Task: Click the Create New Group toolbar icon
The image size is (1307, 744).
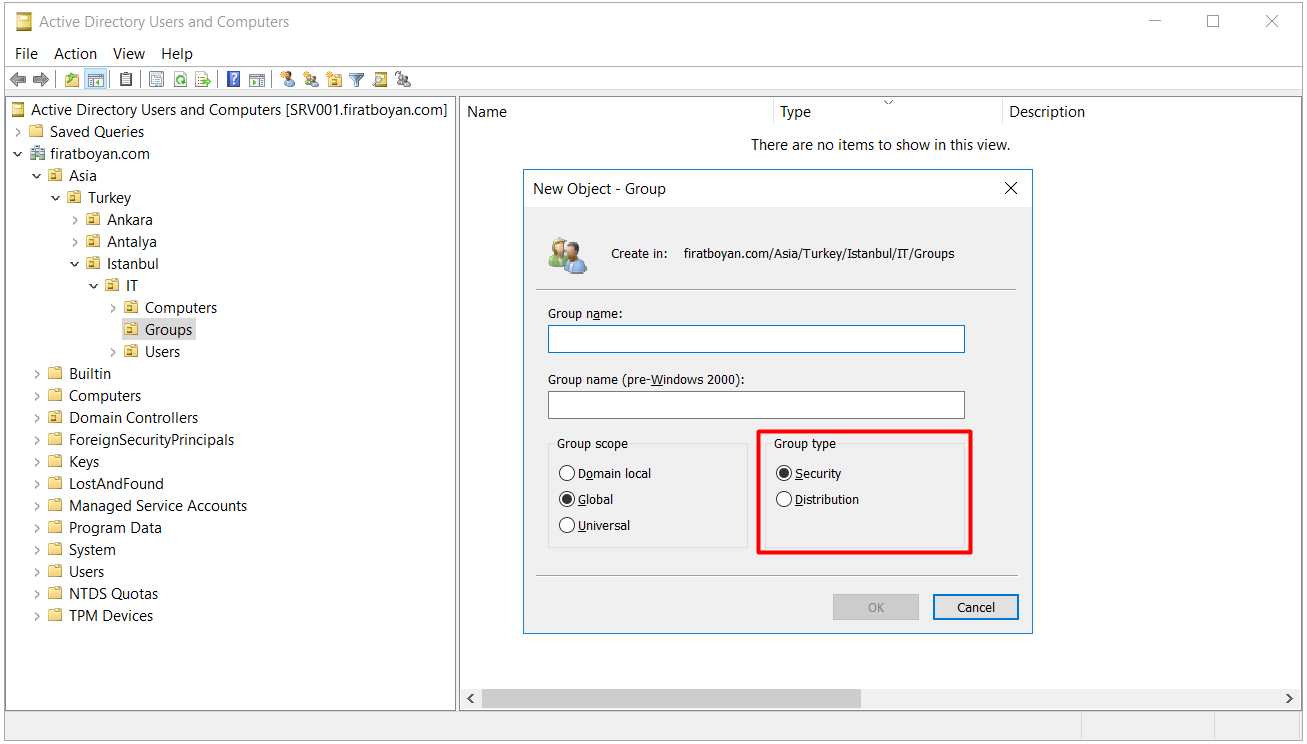Action: coord(311,80)
